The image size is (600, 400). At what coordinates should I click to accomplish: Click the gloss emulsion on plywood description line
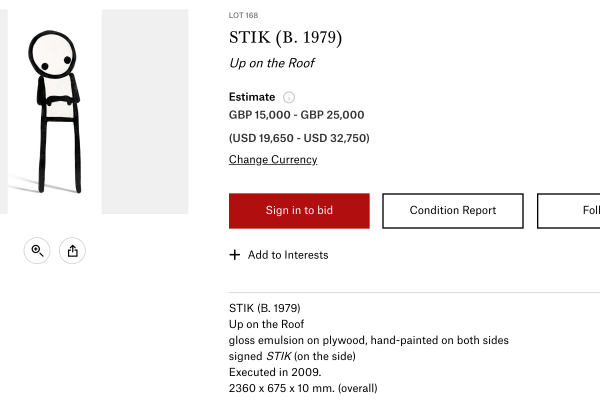pyautogui.click(x=369, y=340)
